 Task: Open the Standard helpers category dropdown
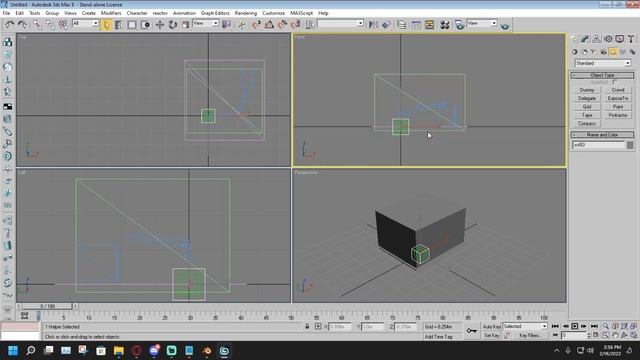pyautogui.click(x=603, y=63)
